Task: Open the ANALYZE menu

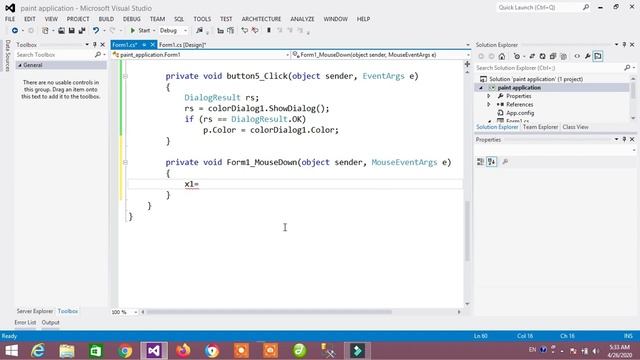Action: pyautogui.click(x=302, y=19)
